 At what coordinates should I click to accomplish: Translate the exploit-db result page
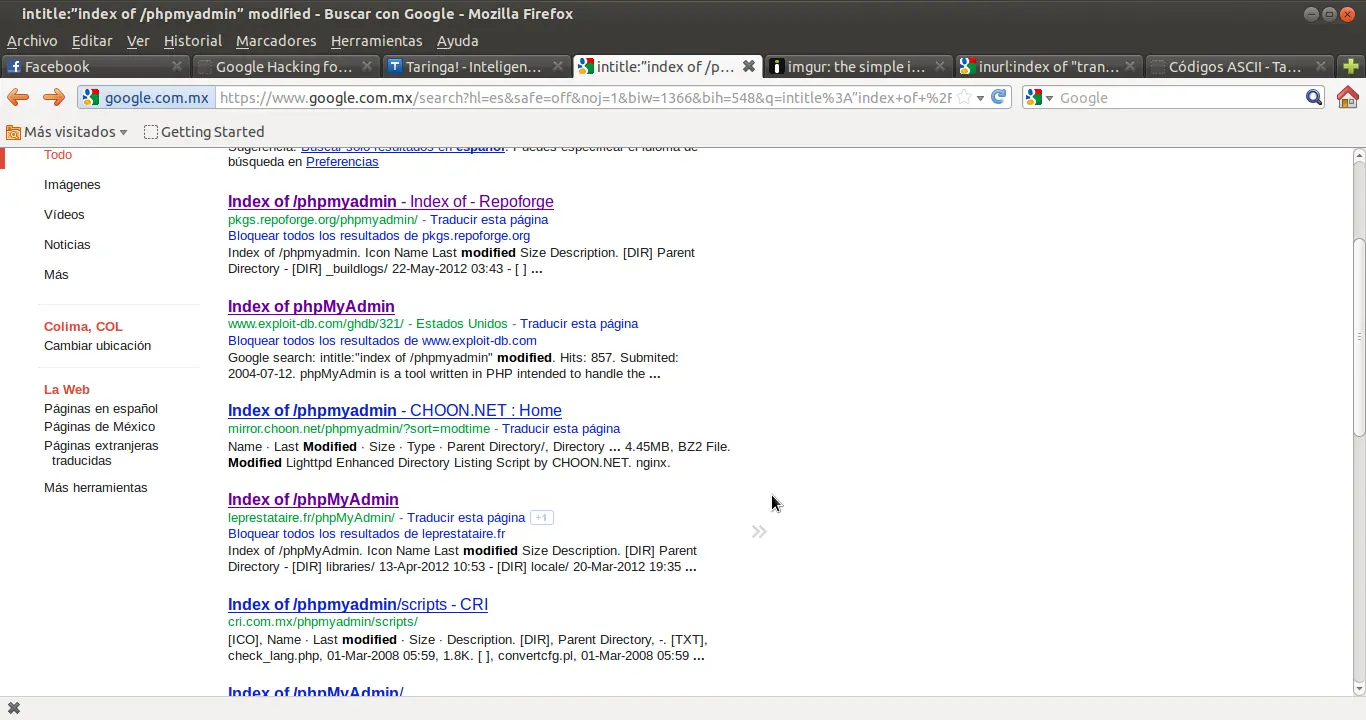point(579,324)
